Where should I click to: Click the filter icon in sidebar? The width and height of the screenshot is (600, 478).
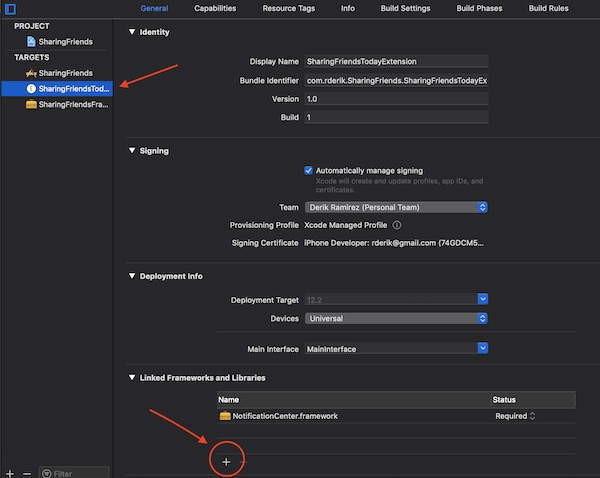(47, 473)
